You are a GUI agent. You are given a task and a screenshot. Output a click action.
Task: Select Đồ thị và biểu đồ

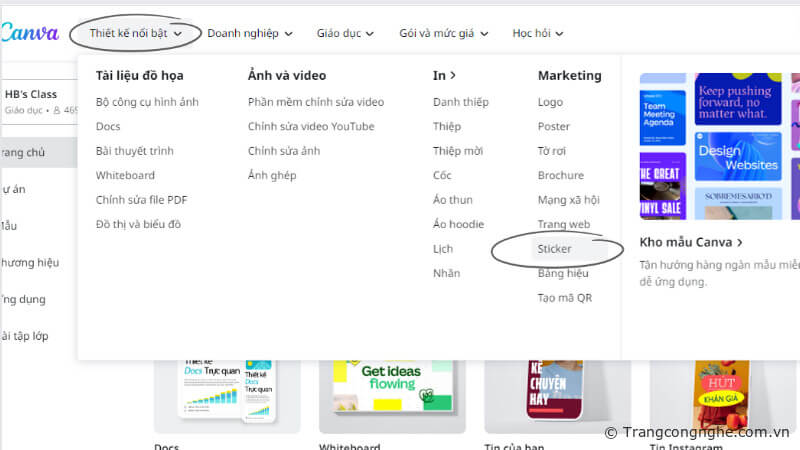(x=138, y=224)
